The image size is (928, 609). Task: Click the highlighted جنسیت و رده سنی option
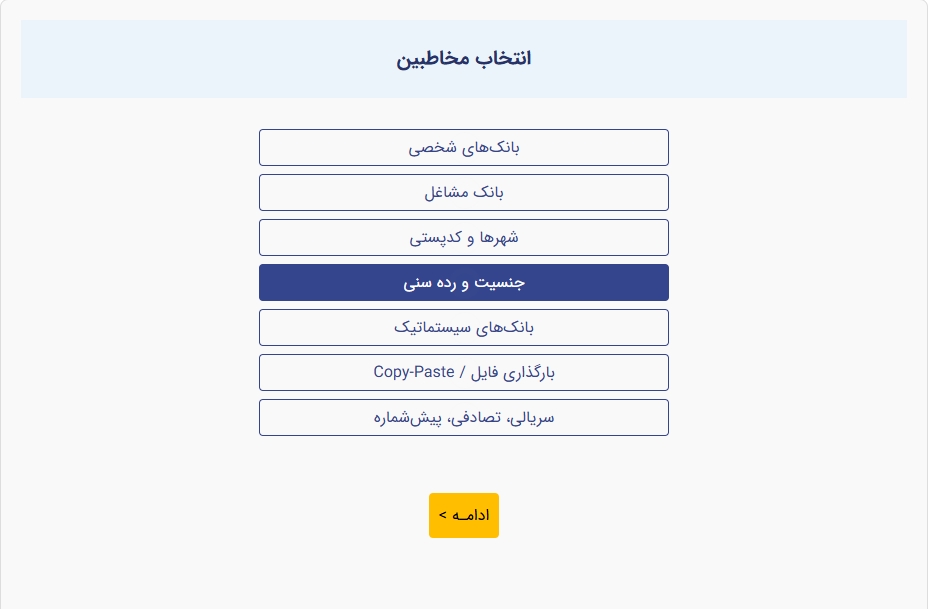pos(463,282)
